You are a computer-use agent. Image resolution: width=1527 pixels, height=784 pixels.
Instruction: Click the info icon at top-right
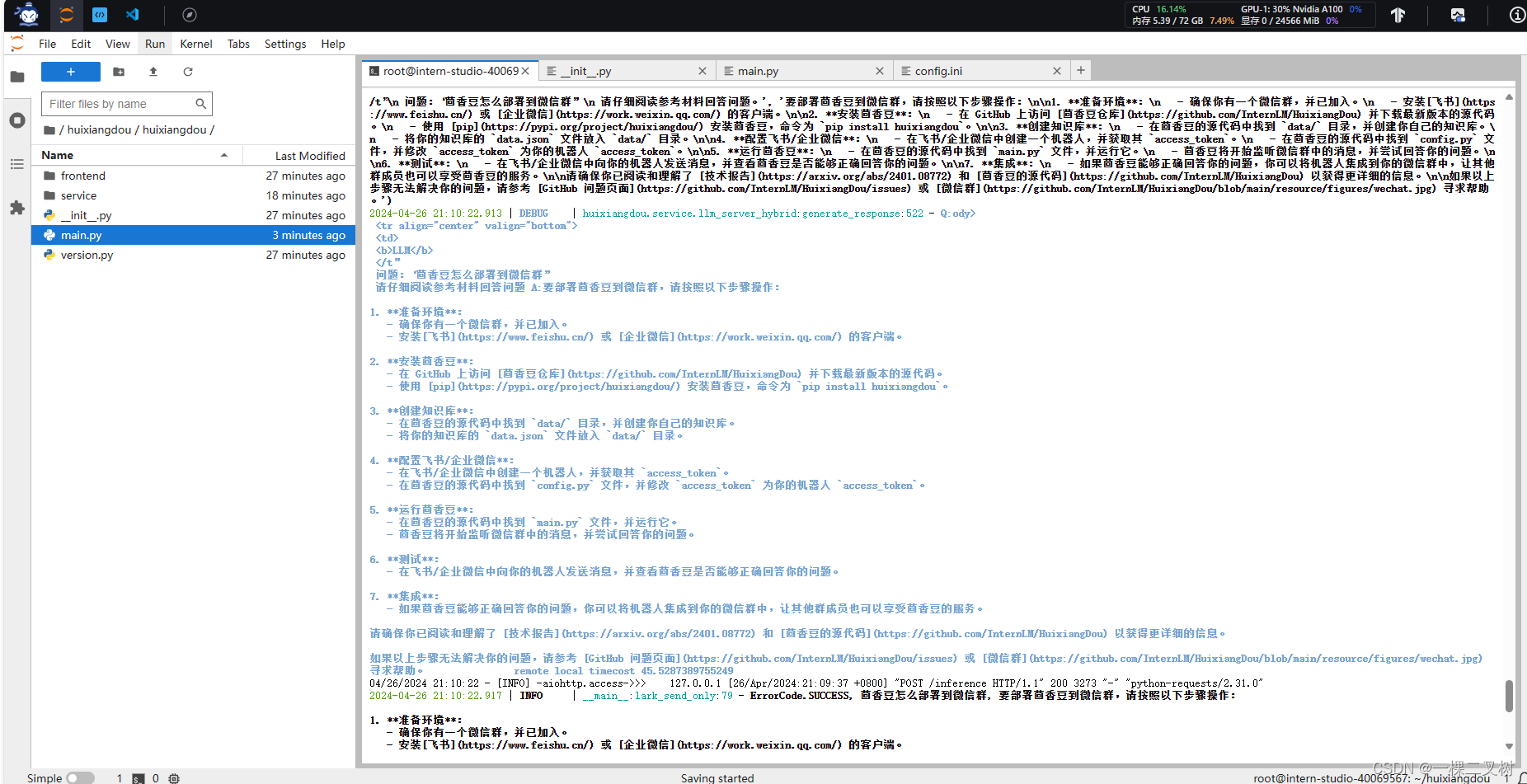1517,15
